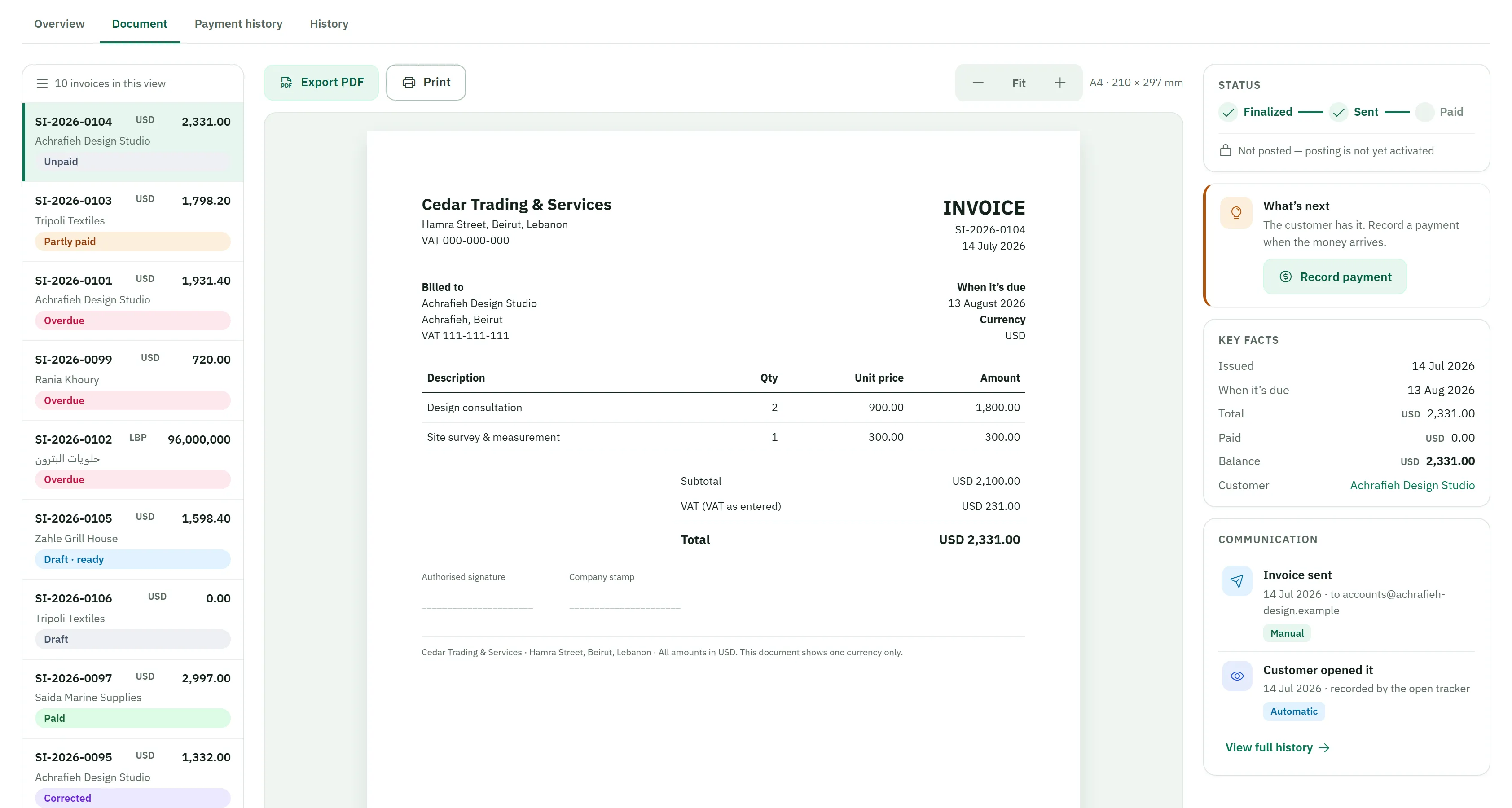1512x808 pixels.
Task: Open corrected invoice SI-2026-0095
Action: point(133,774)
